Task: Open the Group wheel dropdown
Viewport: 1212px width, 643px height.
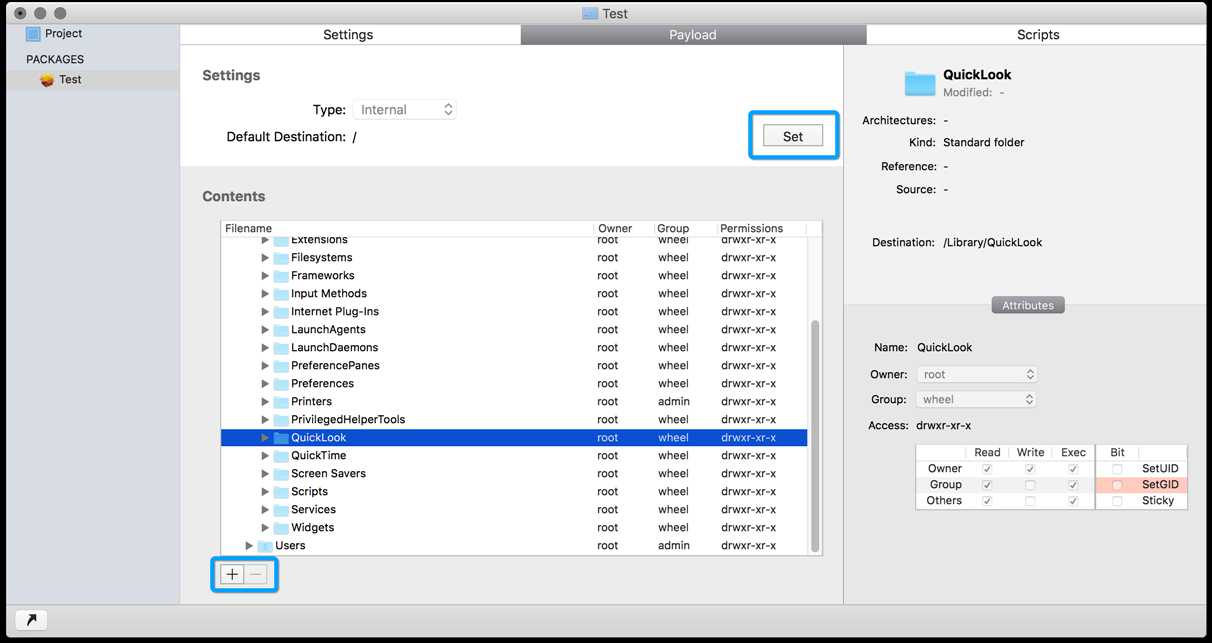Action: [x=977, y=400]
